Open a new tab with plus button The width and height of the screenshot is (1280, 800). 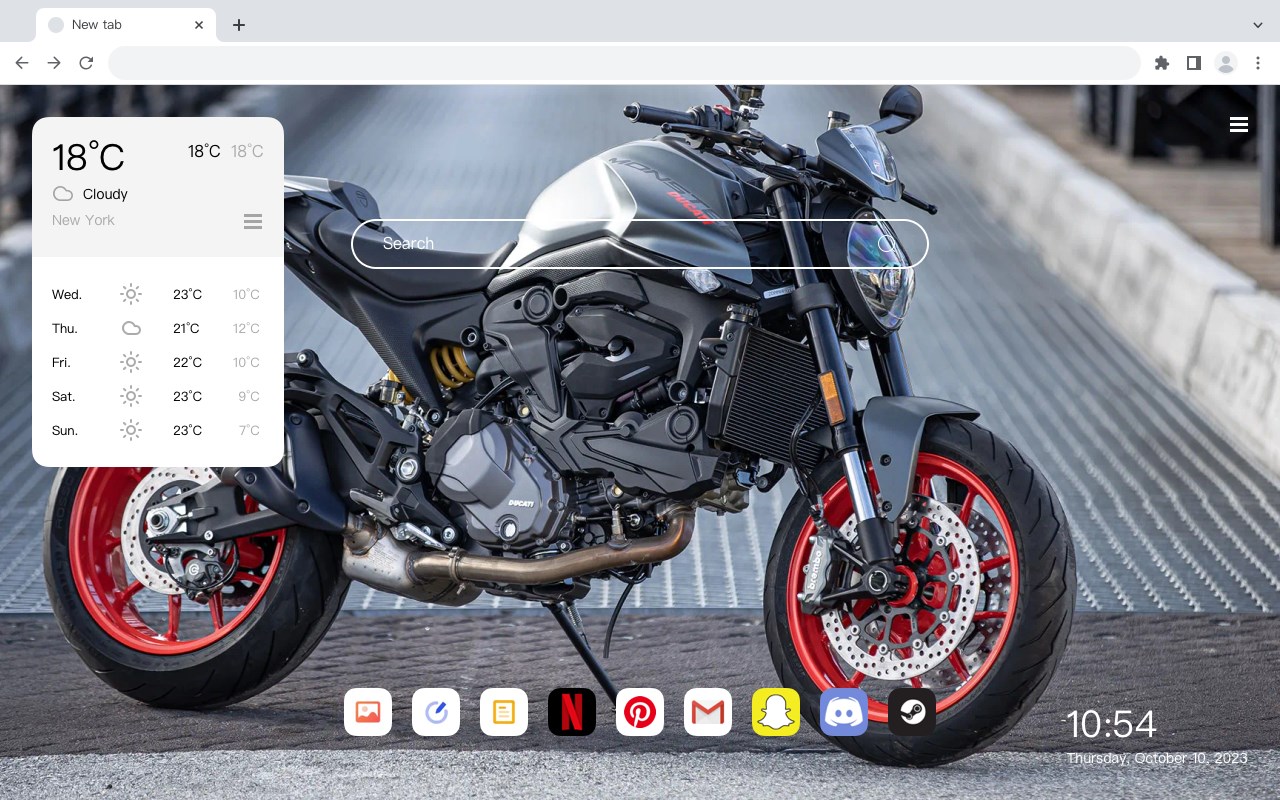[x=238, y=25]
